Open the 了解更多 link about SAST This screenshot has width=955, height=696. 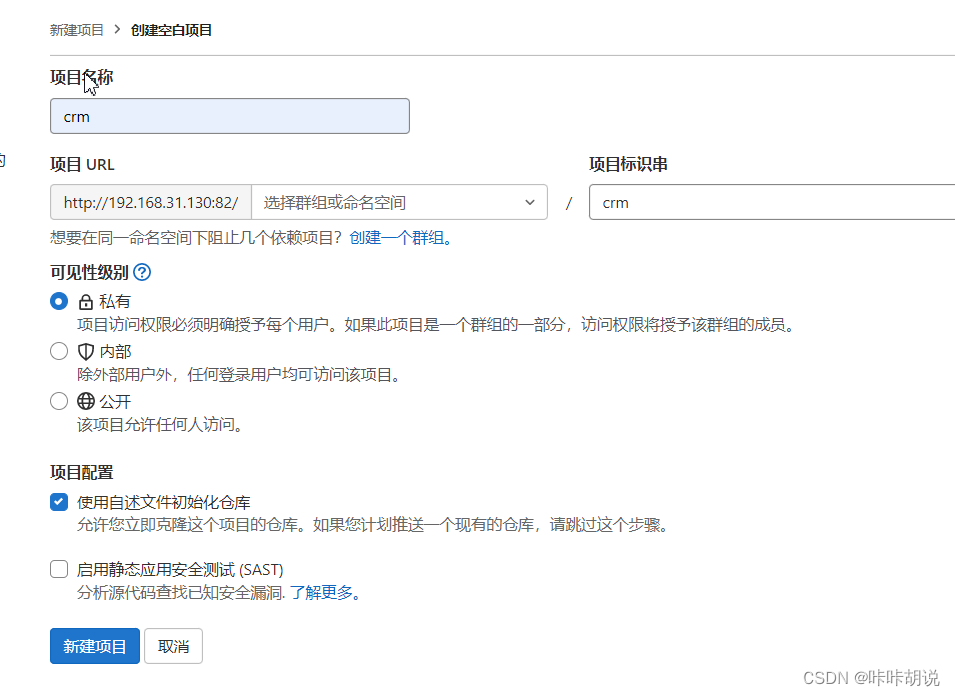(325, 592)
